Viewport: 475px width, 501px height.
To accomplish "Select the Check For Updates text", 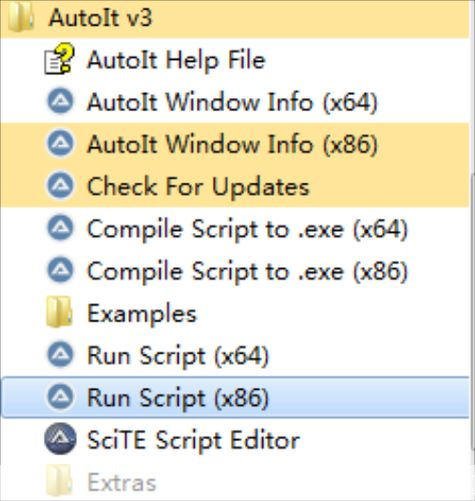I will pyautogui.click(x=198, y=186).
